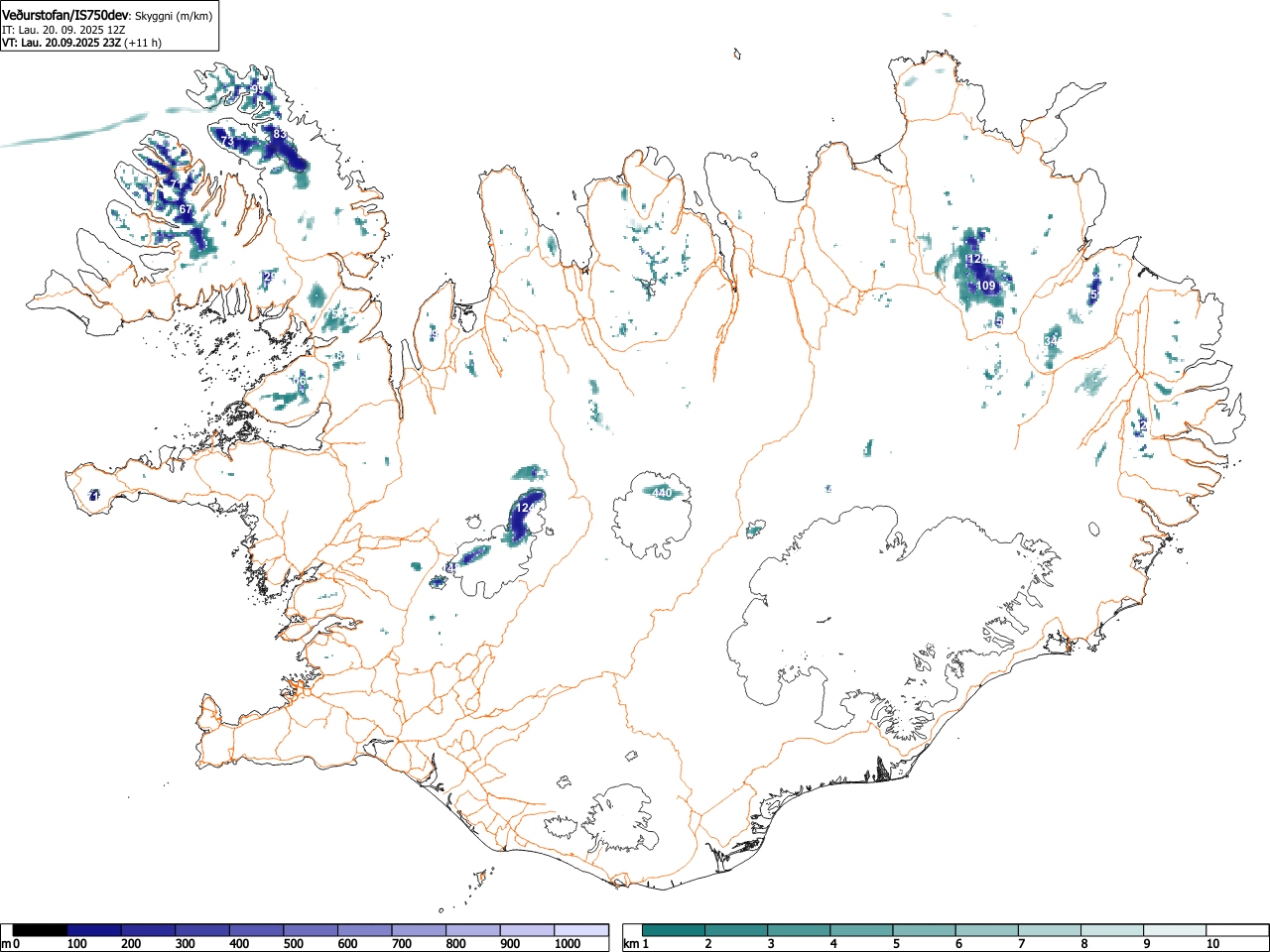This screenshot has width=1270, height=952.
Task: Pick the 6–7 km legend swatch
Action: [x=986, y=930]
